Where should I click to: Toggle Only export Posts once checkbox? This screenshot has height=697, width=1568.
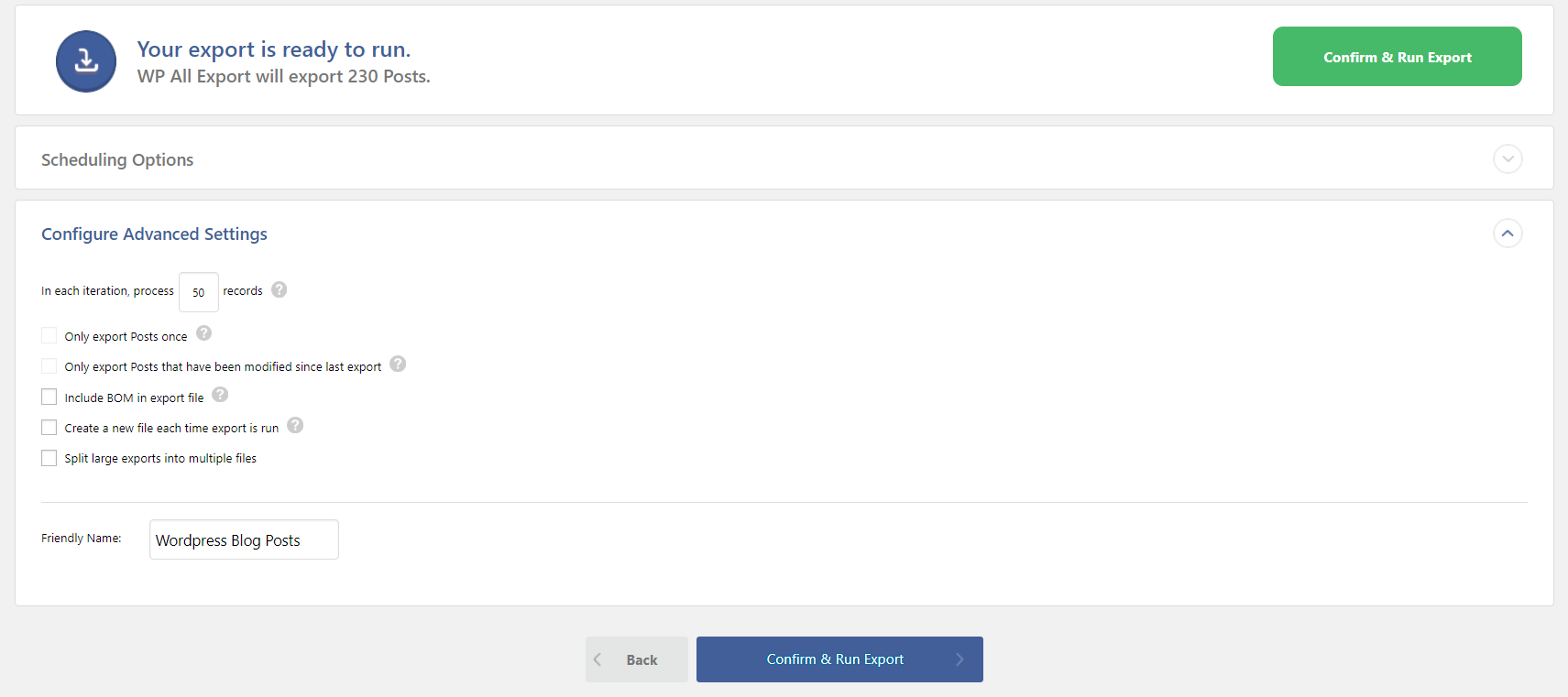click(49, 335)
